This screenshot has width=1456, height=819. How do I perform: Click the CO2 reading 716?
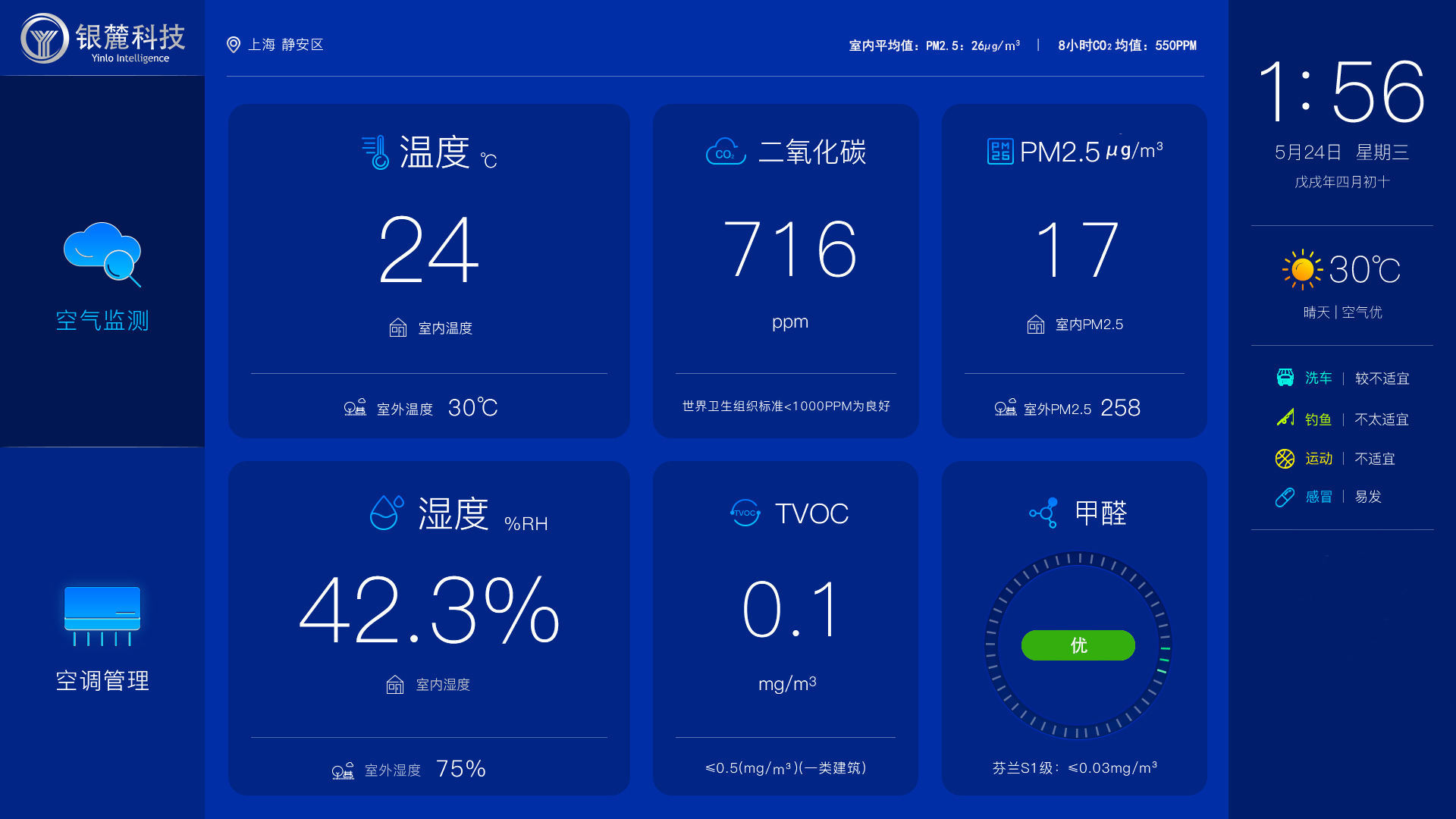click(x=790, y=249)
